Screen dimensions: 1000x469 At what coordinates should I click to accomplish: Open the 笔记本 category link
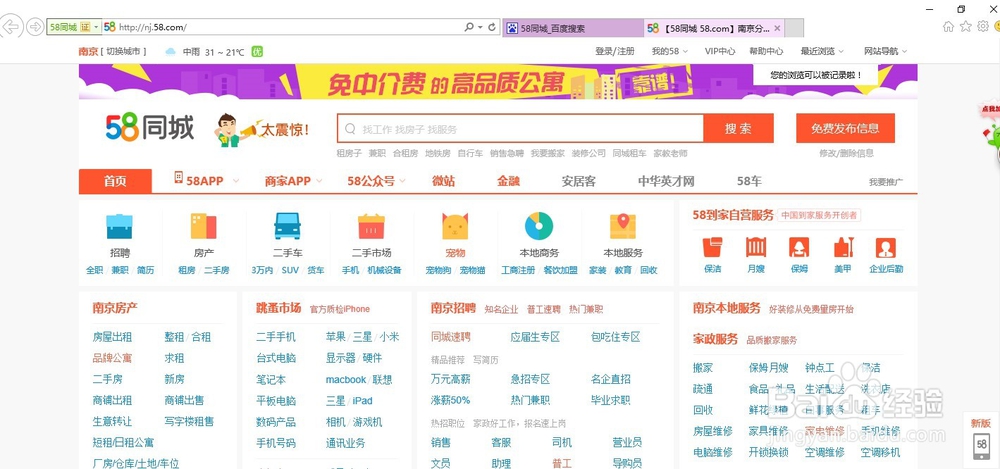pyautogui.click(x=270, y=380)
